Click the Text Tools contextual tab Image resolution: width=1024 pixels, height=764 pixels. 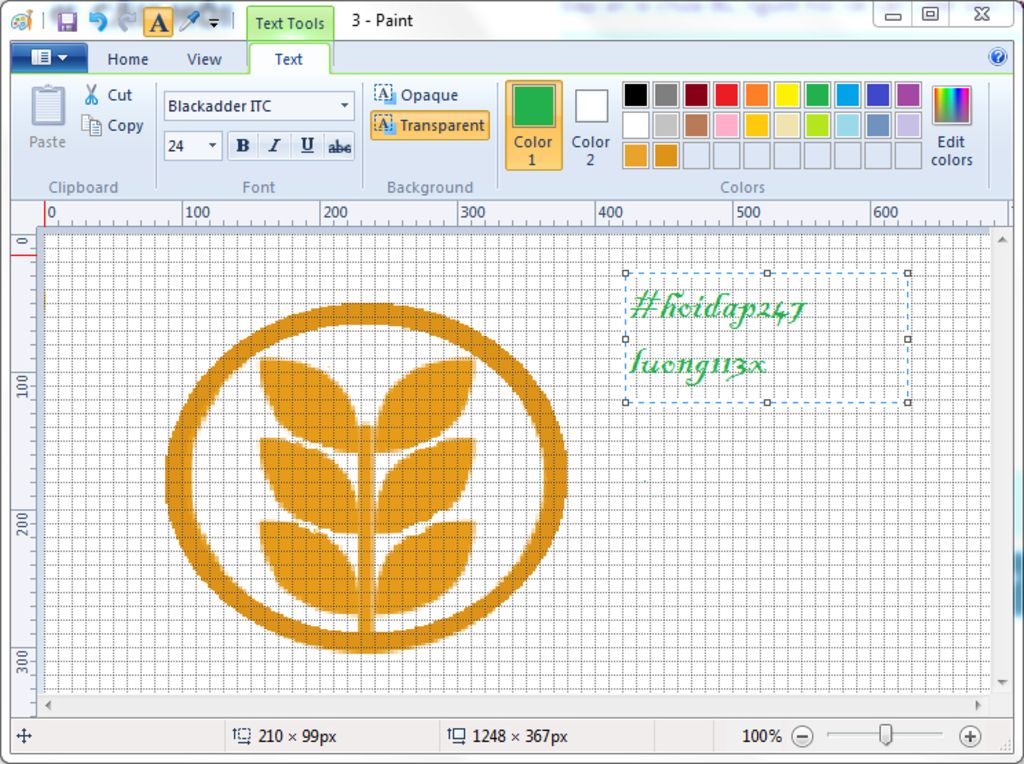(x=290, y=23)
